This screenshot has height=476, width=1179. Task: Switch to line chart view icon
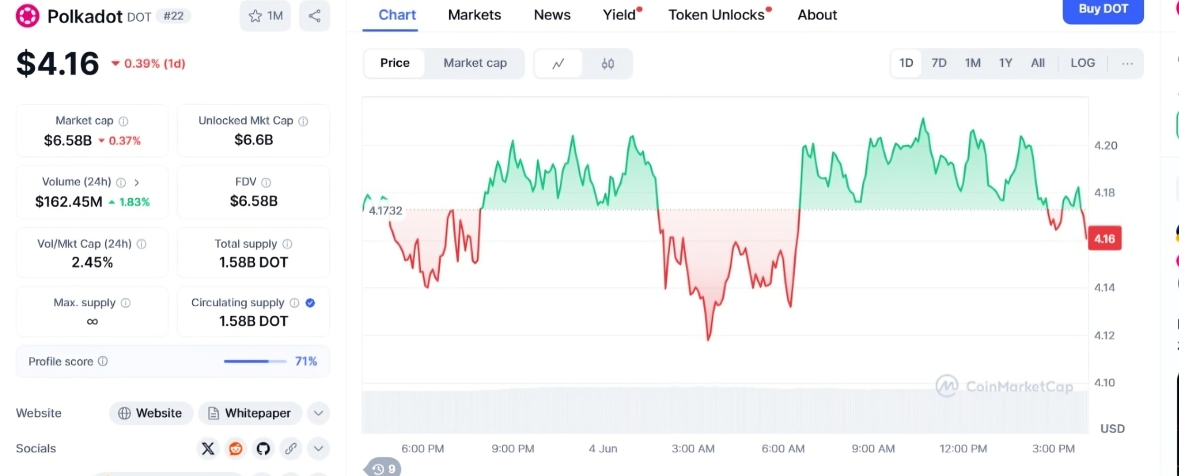[559, 63]
